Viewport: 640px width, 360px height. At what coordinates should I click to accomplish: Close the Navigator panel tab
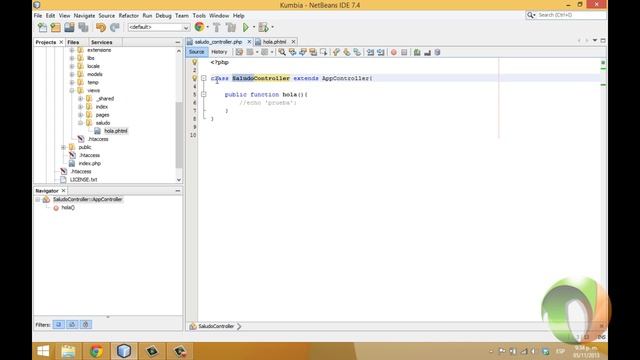pyautogui.click(x=63, y=191)
